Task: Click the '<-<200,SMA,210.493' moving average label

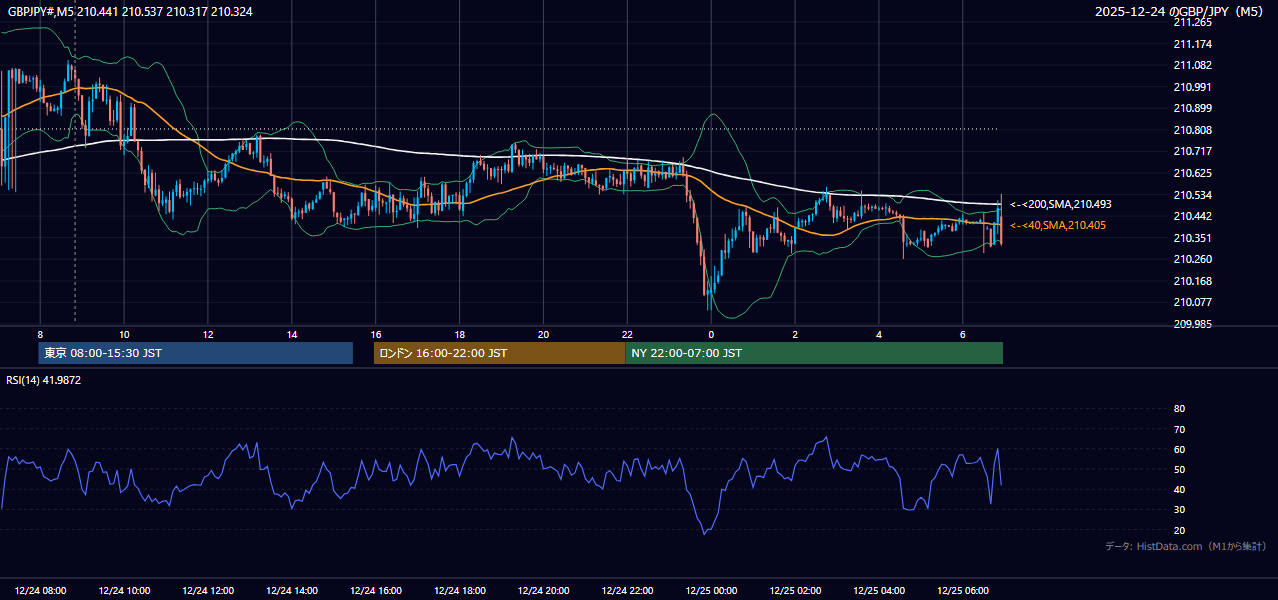Action: point(1060,204)
